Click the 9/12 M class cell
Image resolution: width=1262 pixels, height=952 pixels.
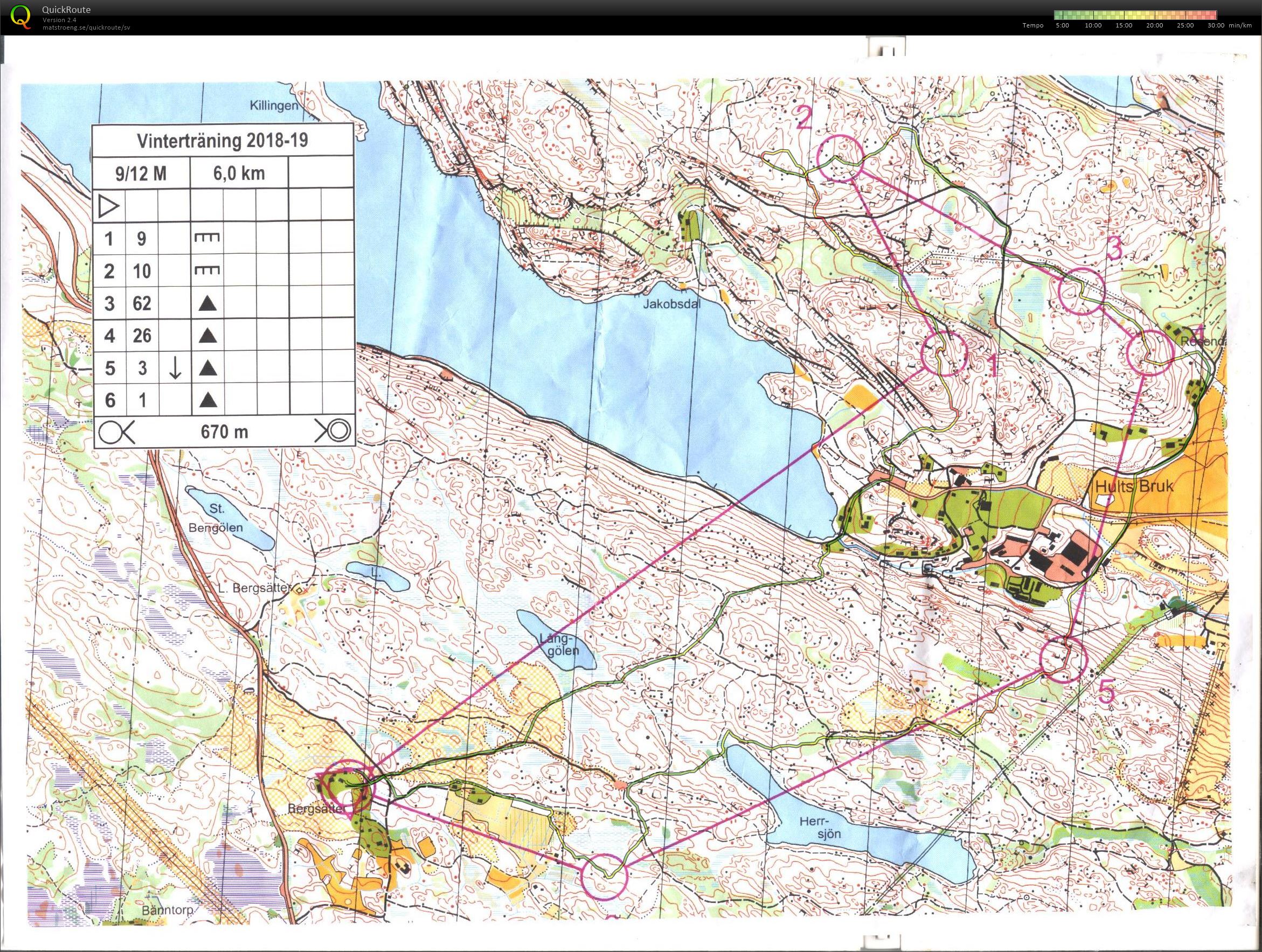pyautogui.click(x=141, y=173)
